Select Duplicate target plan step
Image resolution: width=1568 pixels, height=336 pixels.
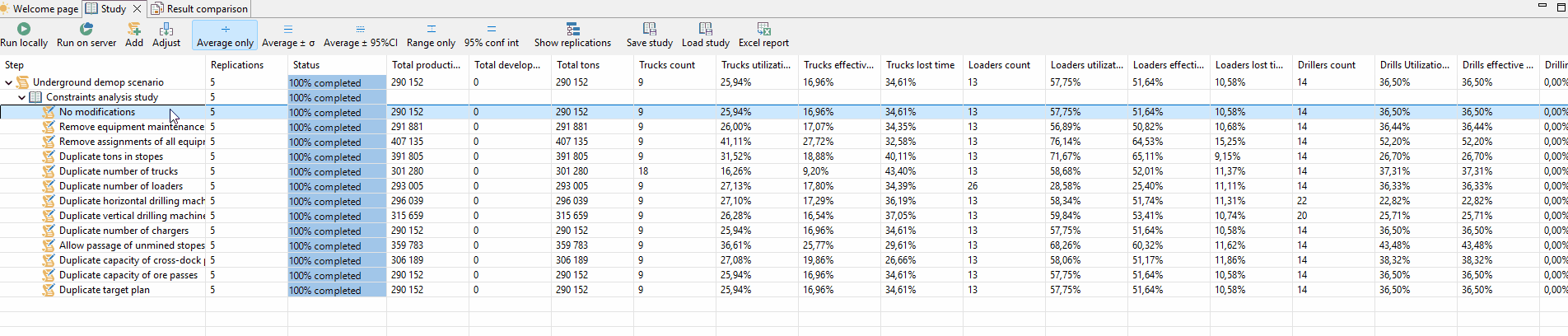click(x=105, y=290)
